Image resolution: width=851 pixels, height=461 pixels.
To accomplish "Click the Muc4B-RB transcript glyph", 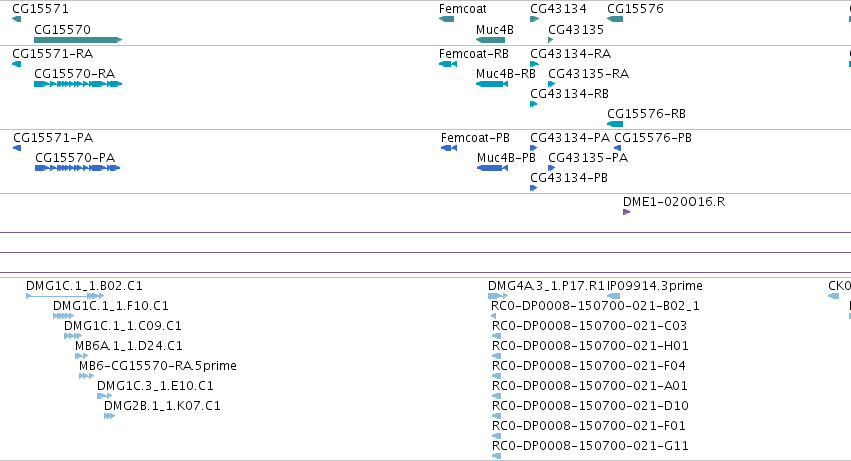I will tap(492, 84).
